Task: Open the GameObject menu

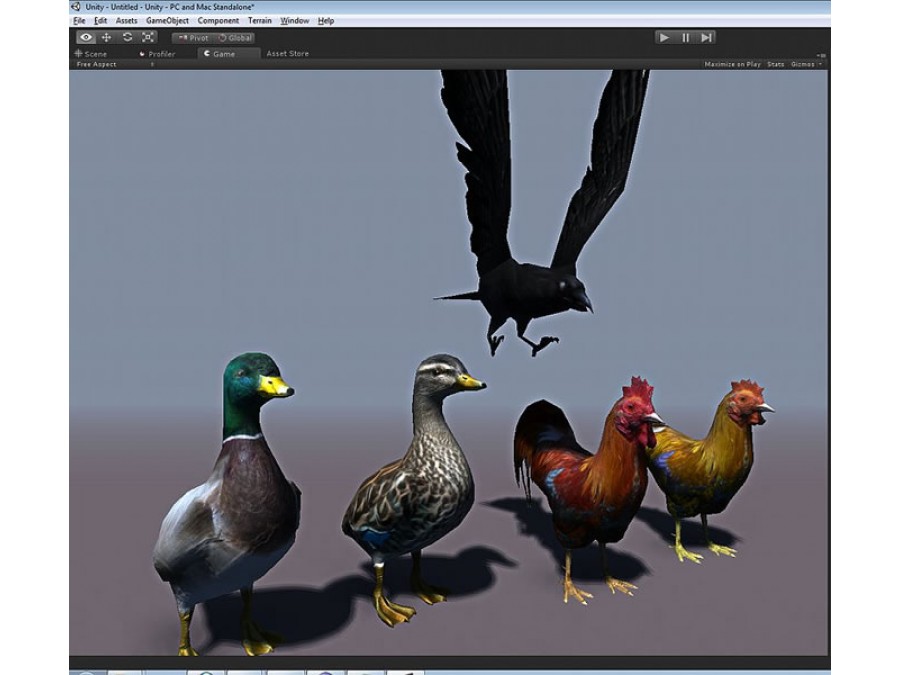Action: tap(167, 21)
